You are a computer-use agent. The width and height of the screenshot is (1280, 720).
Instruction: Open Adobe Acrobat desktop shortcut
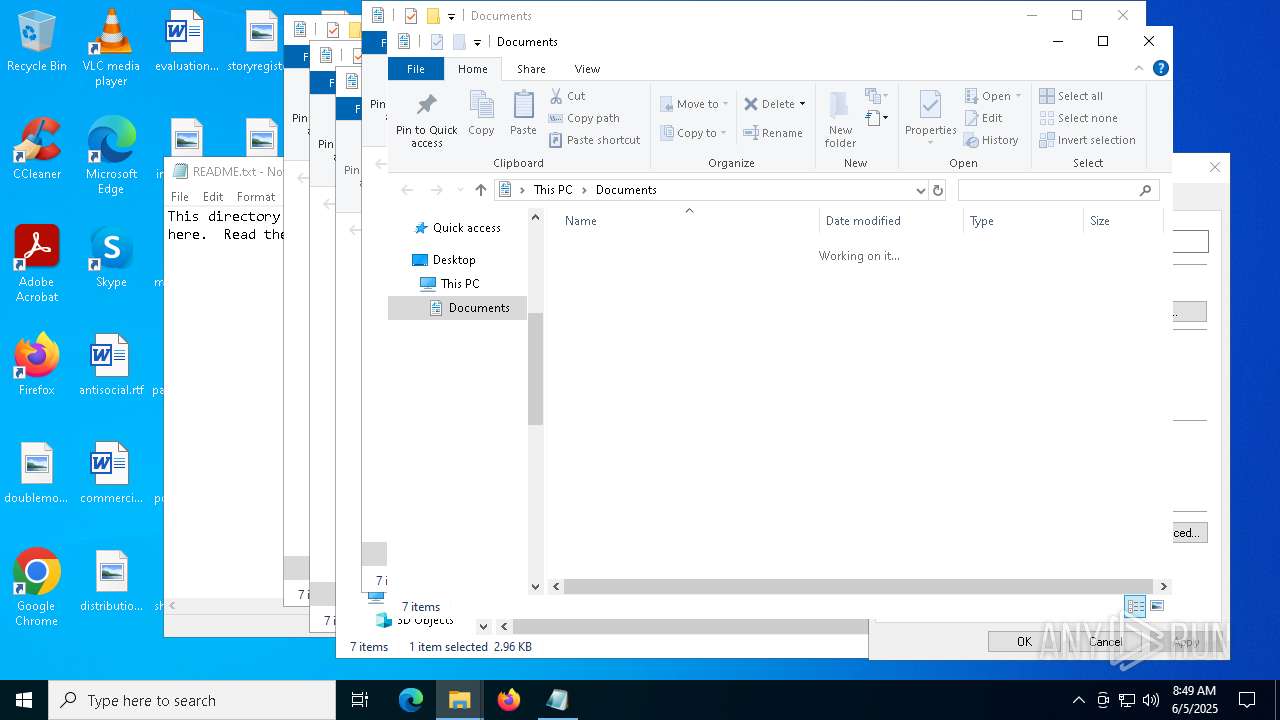(37, 264)
